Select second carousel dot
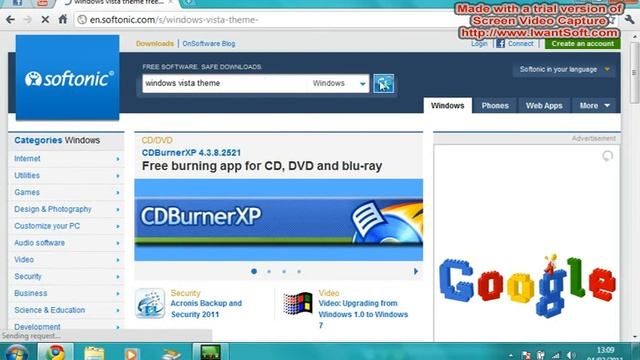This screenshot has width=640, height=360. coord(269,271)
